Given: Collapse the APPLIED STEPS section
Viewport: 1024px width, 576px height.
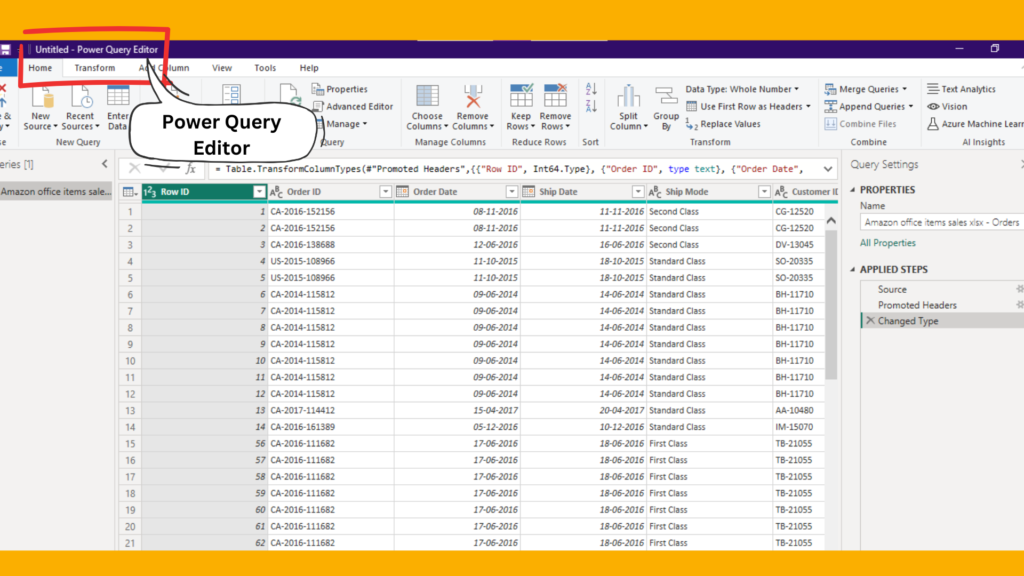Looking at the screenshot, I should [x=852, y=269].
